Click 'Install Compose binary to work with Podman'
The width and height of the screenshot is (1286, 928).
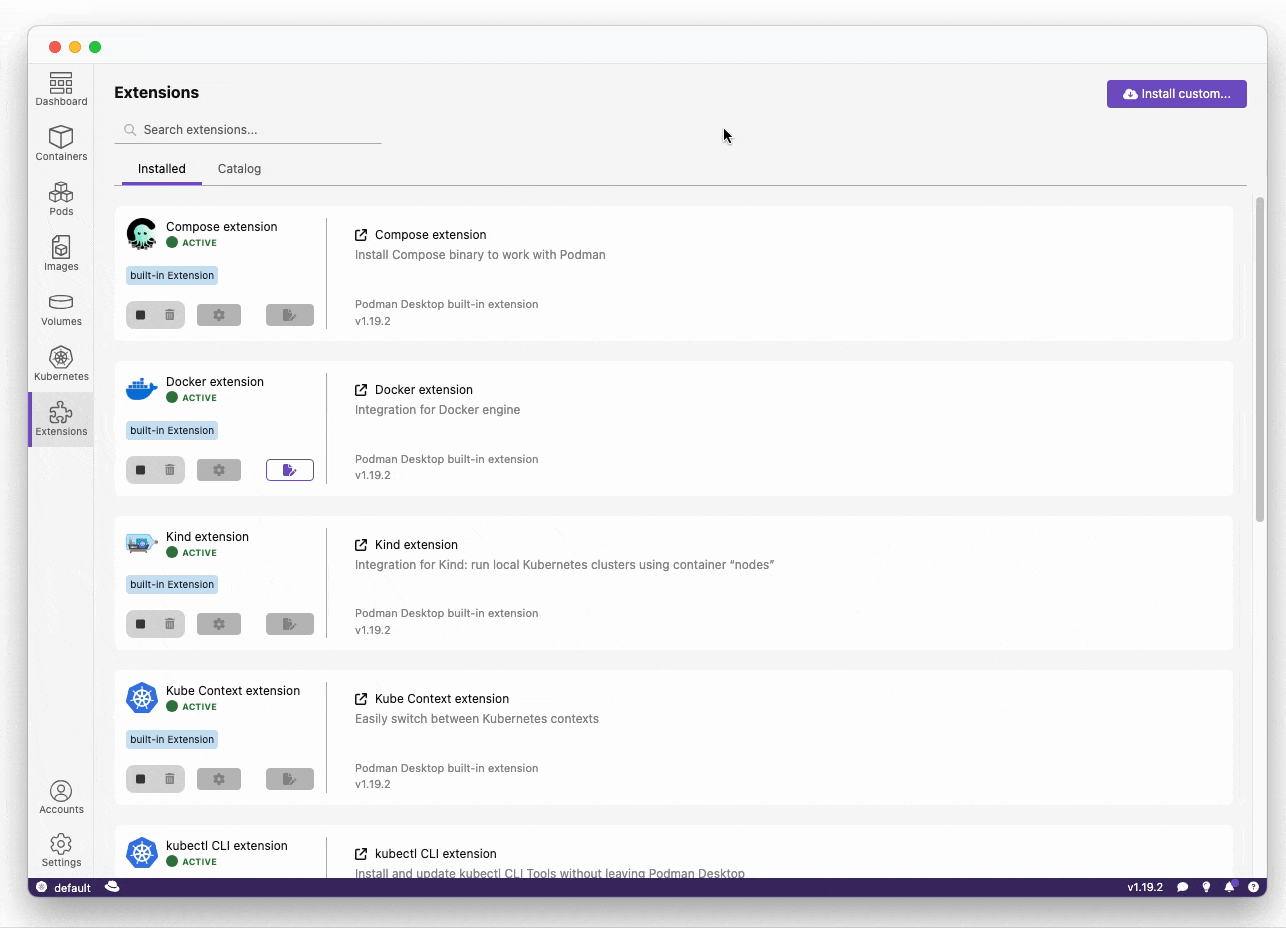point(480,255)
